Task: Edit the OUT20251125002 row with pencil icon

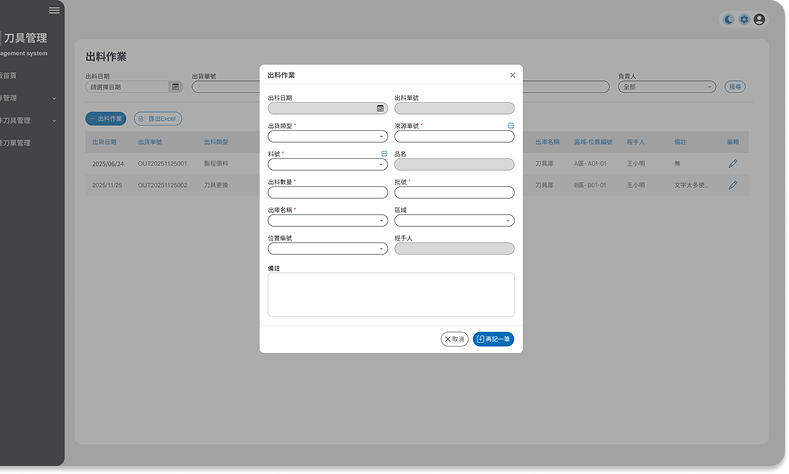Action: pos(732,185)
